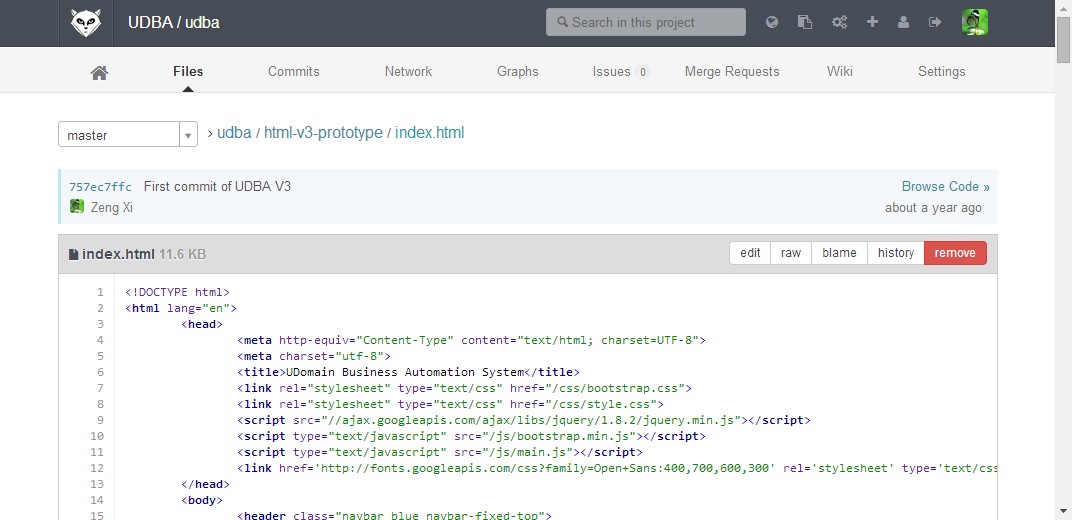Screen dimensions: 1072x520
Task: Click the GitLab fox logo
Action: pos(85,23)
